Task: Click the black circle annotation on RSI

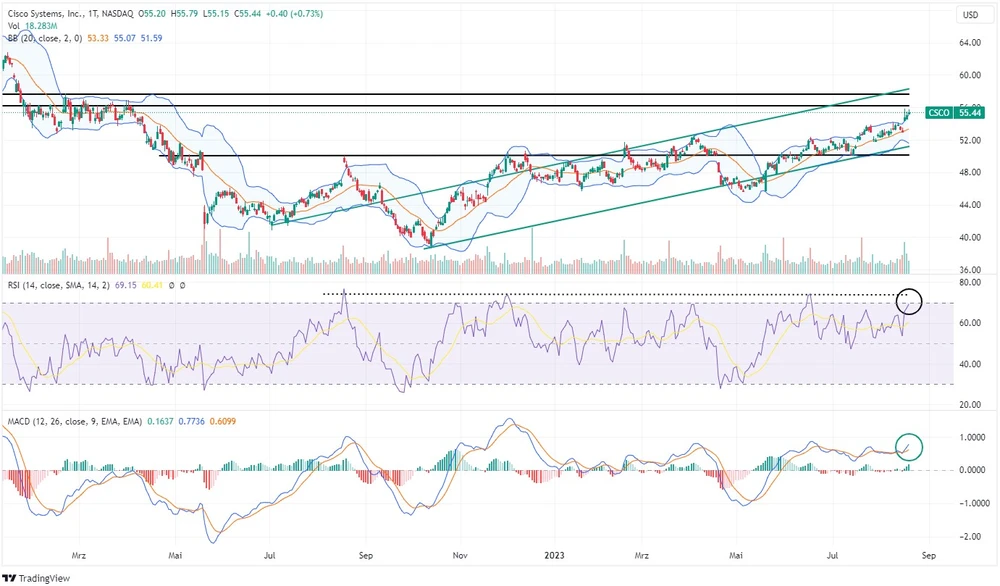Action: pos(910,298)
